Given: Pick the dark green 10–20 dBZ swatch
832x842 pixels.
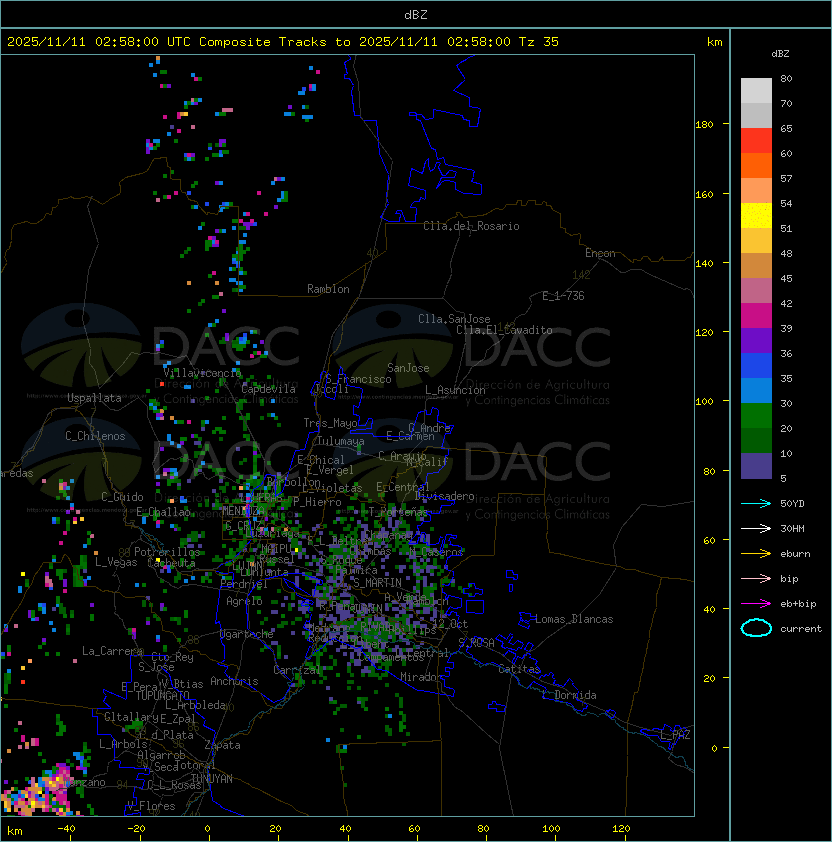Looking at the screenshot, I should point(756,440).
